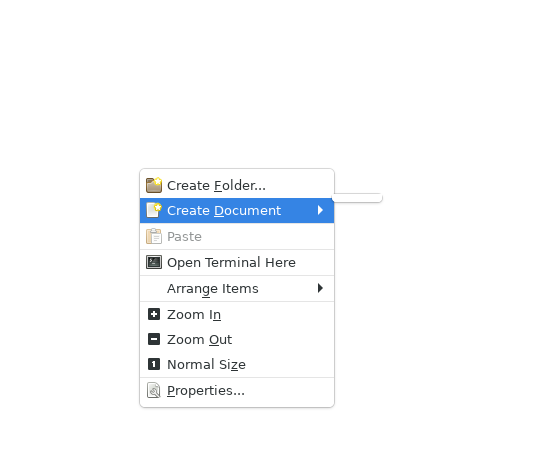Viewport: 540px width, 473px height.
Task: Expand the Create Document submenu arrow
Action: tap(320, 210)
